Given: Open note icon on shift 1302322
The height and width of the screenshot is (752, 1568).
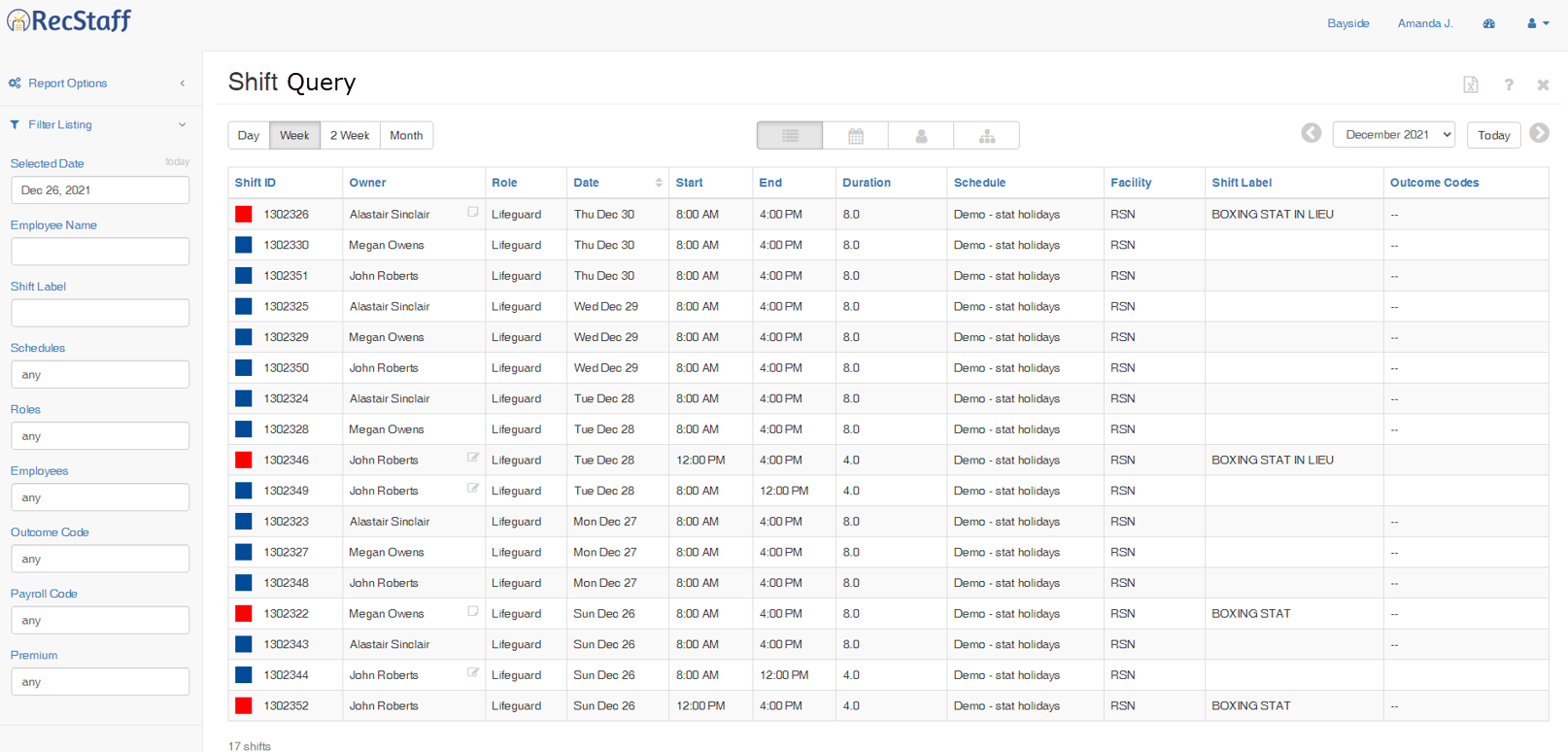Looking at the screenshot, I should tap(473, 611).
